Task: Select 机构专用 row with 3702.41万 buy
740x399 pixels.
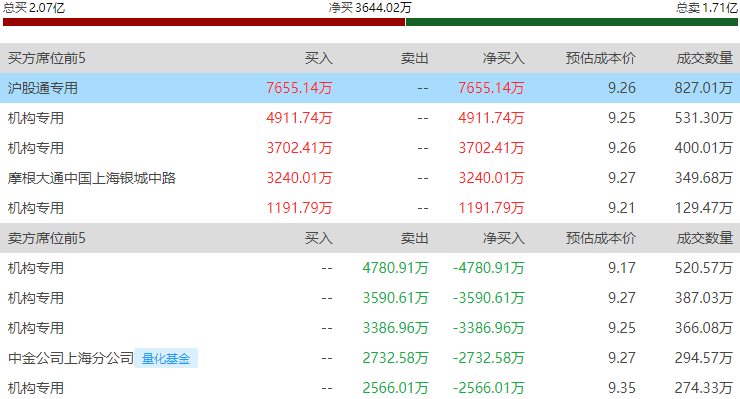Action: pos(370,148)
